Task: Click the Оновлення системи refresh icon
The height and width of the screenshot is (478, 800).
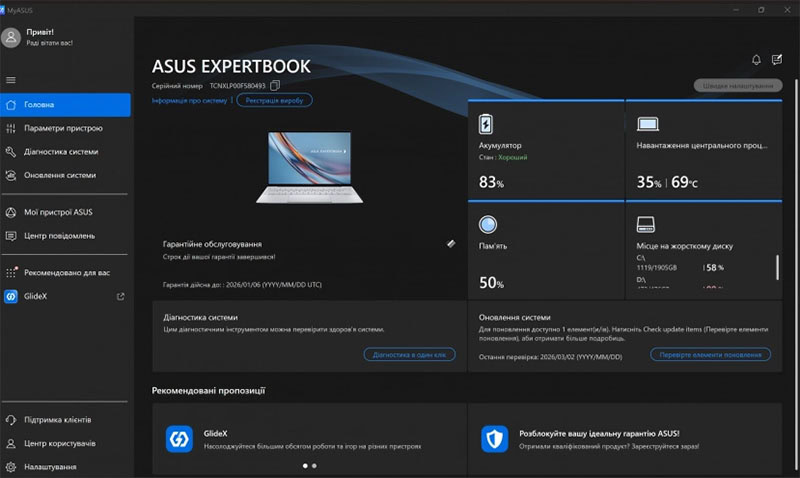Action: tap(11, 175)
